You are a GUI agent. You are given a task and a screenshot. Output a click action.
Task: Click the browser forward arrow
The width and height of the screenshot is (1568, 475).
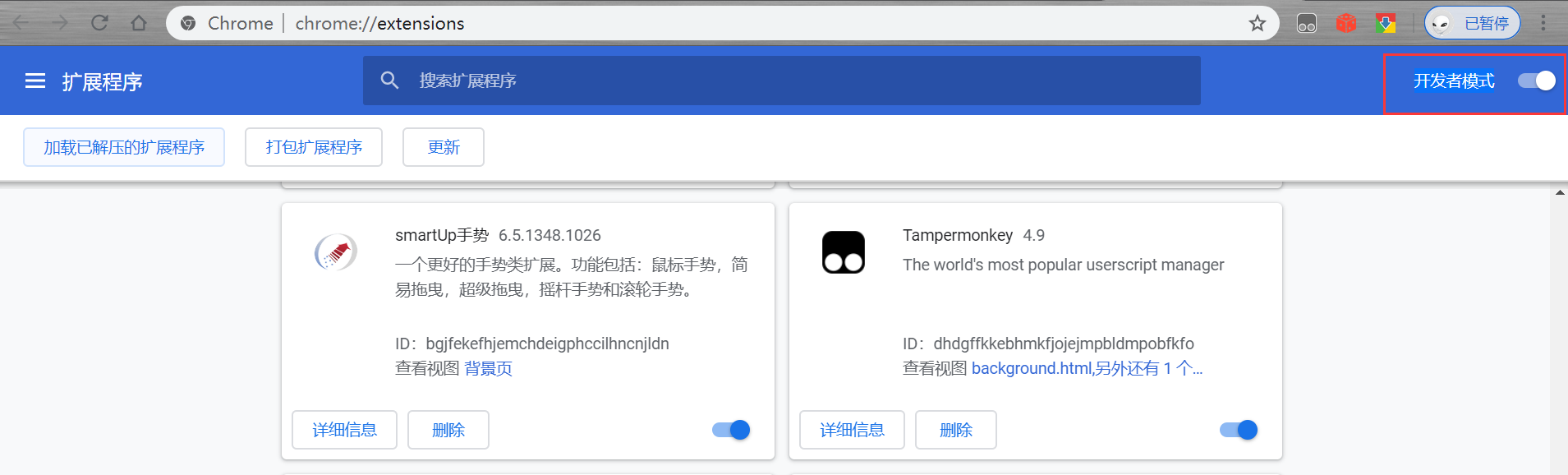click(x=60, y=23)
